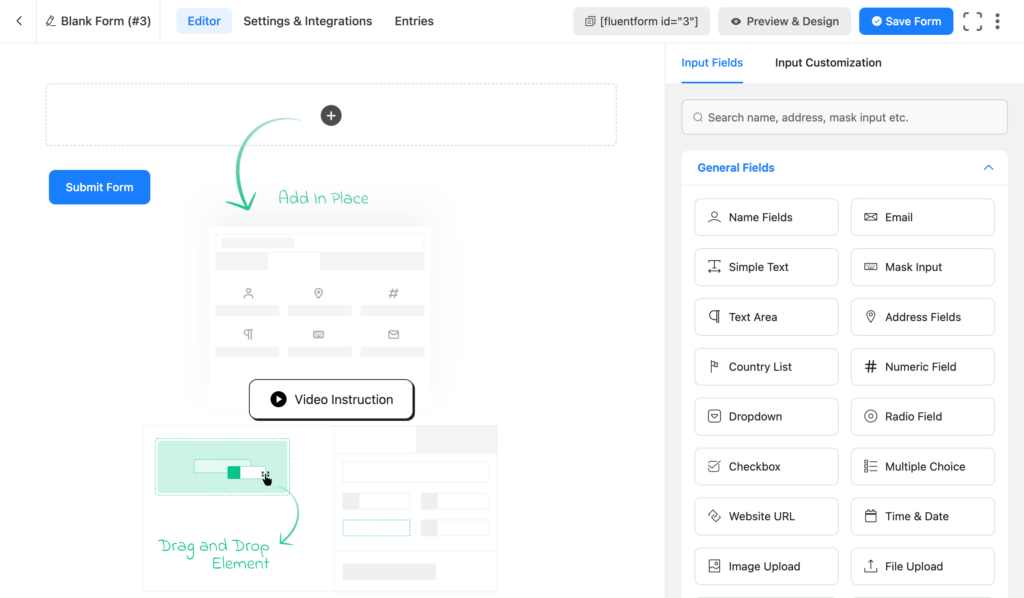Screen dimensions: 1024x598
Task: Click the Multiple Choice list icon
Action: coord(871,466)
